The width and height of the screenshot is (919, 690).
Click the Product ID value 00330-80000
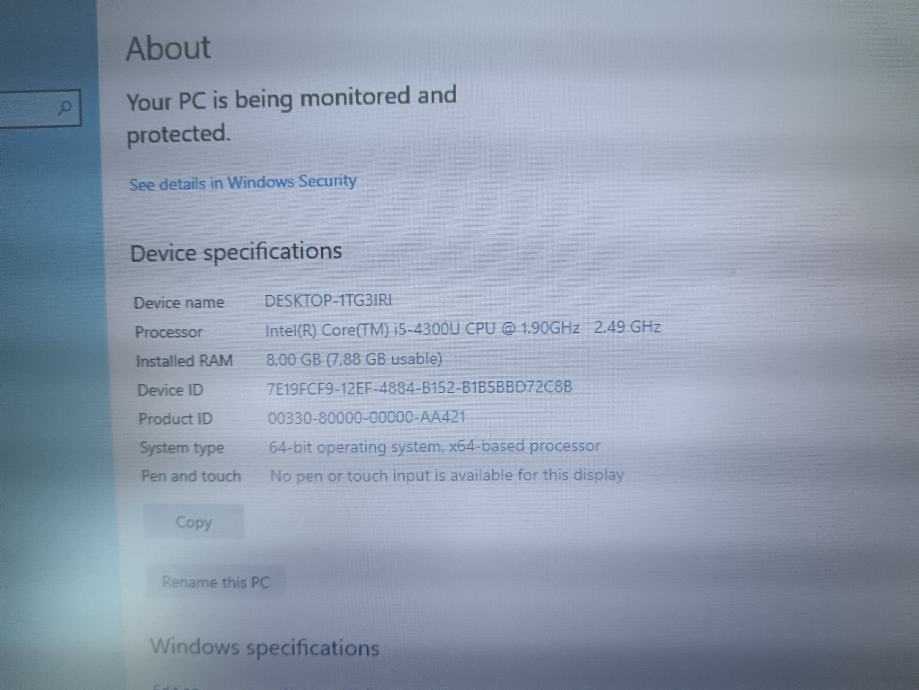(x=367, y=417)
